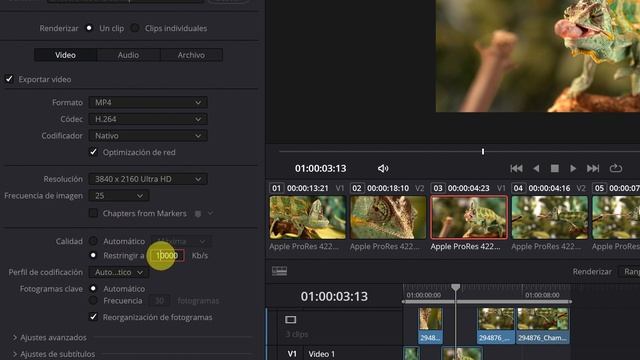Select clip 05 thumbnail

tap(616, 217)
